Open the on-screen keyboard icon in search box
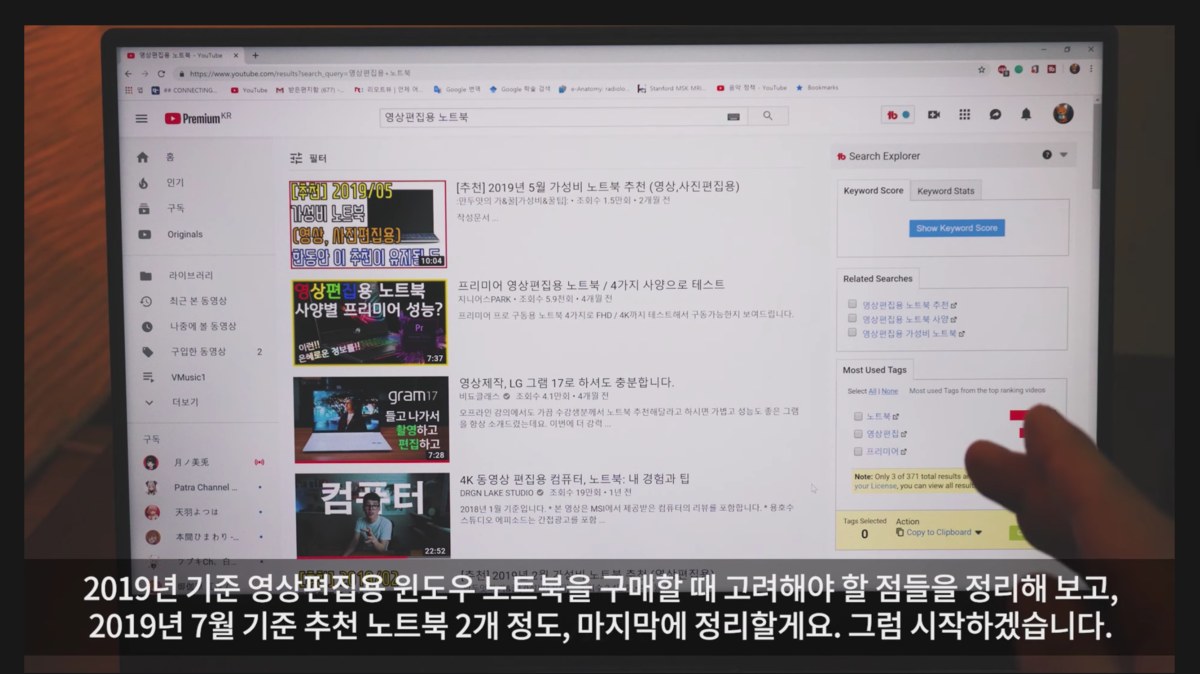The image size is (1200, 674). point(734,117)
